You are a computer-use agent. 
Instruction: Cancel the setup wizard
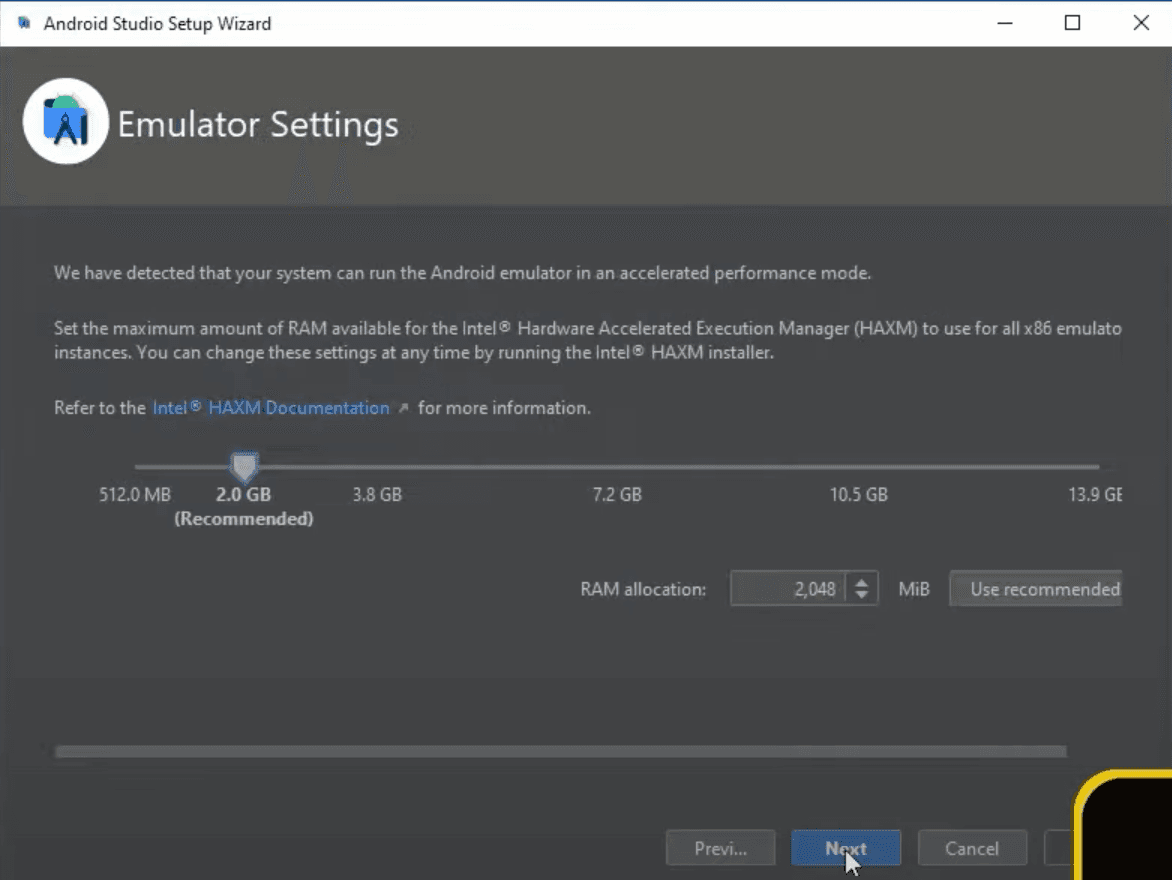point(971,847)
